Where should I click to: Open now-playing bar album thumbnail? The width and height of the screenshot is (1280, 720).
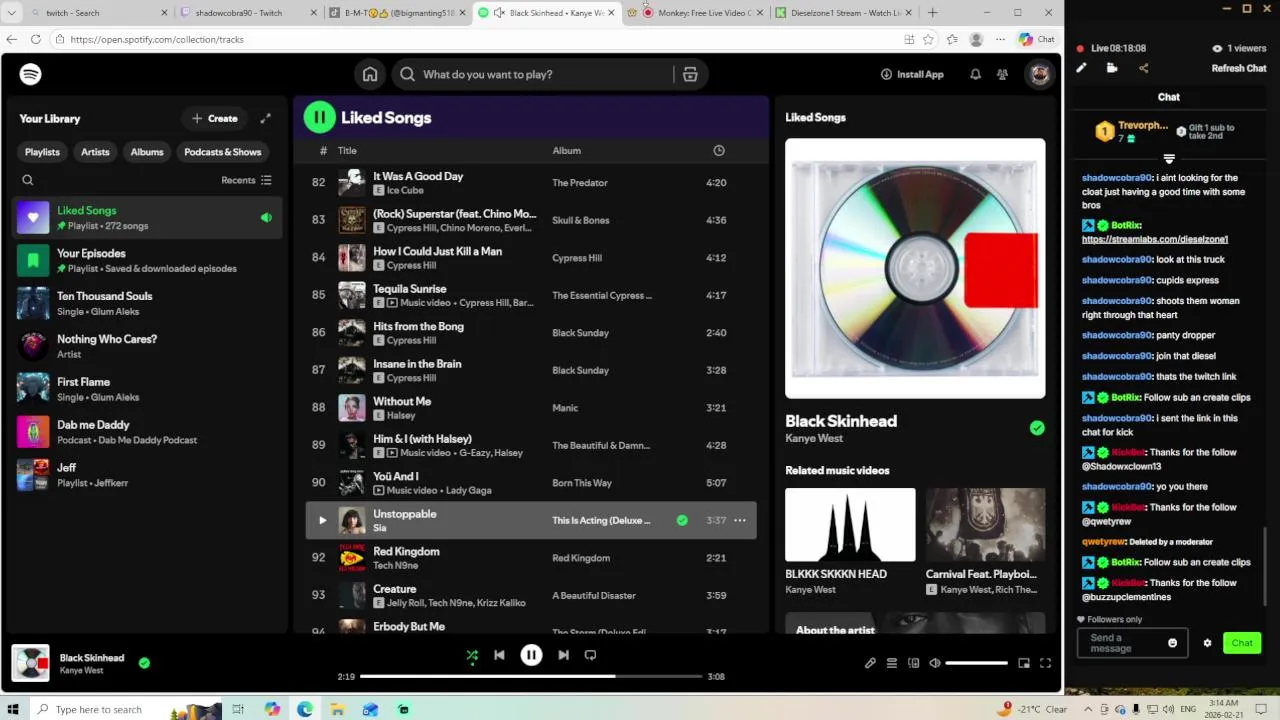click(x=30, y=663)
